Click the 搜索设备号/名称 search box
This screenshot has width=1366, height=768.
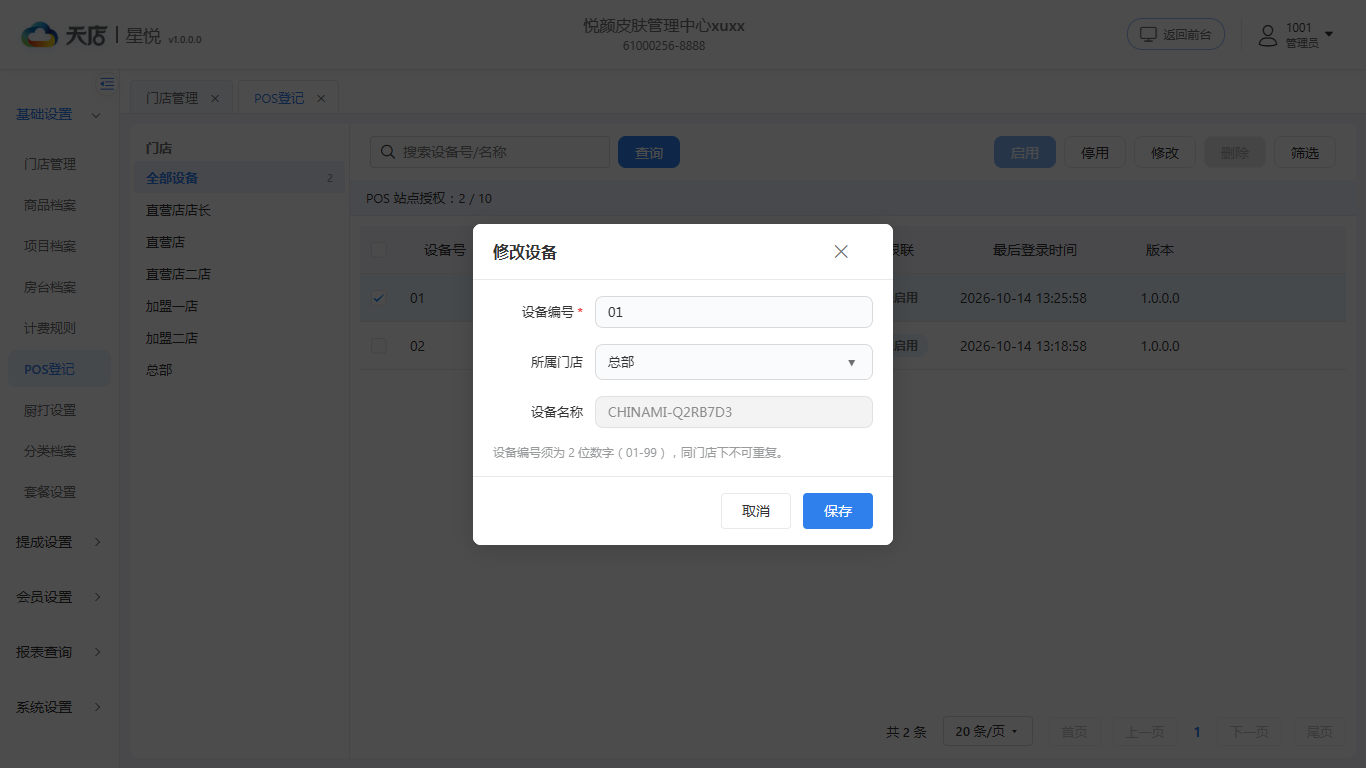pos(490,152)
